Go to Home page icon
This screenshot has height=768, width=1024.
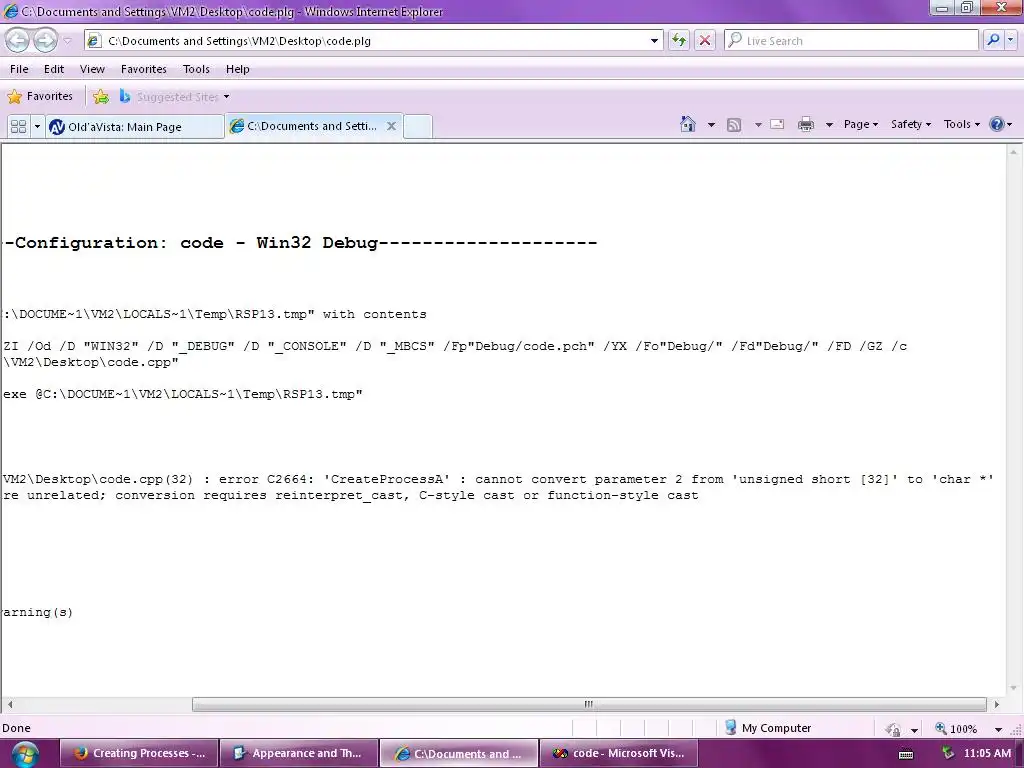click(x=688, y=124)
